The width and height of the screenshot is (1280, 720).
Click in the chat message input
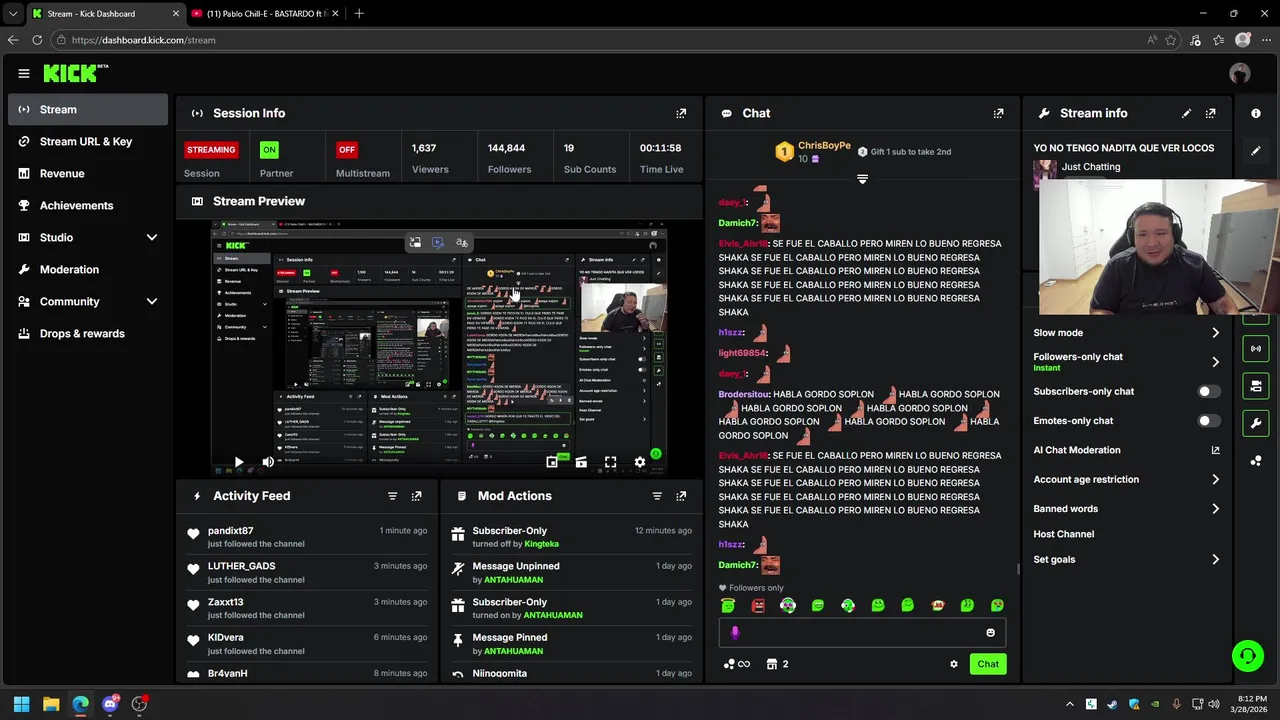(860, 632)
